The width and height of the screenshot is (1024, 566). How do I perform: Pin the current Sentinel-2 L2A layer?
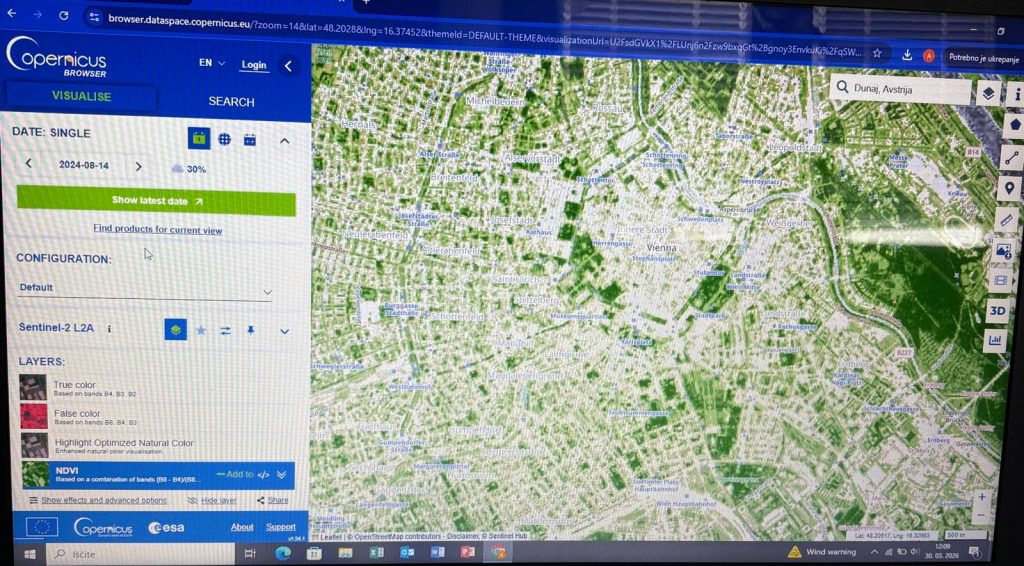pos(251,330)
